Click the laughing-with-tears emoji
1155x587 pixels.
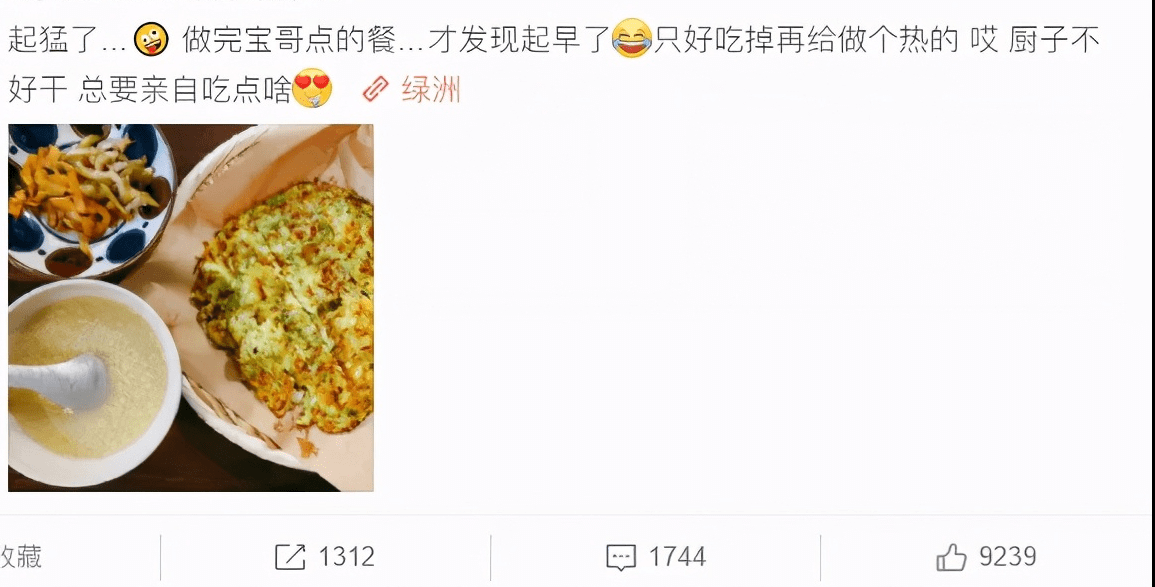click(x=632, y=40)
